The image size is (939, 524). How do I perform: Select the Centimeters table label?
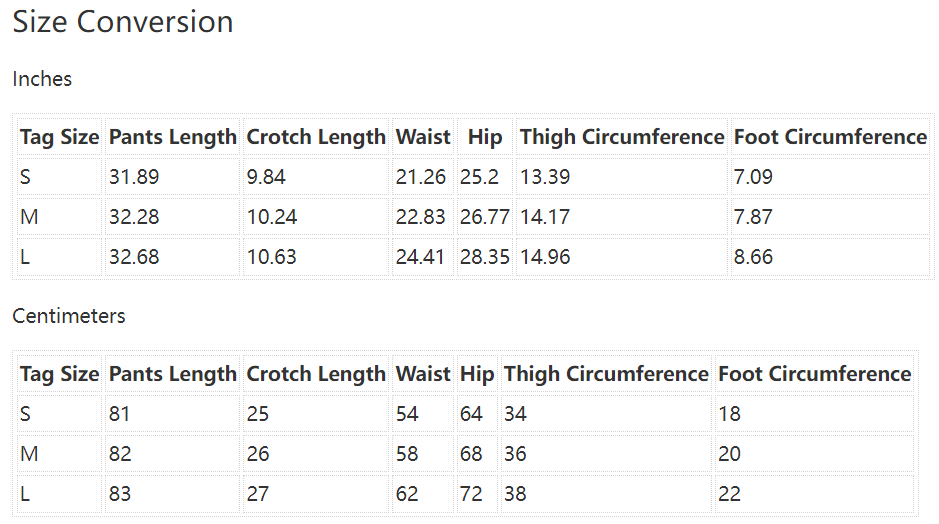tap(69, 316)
